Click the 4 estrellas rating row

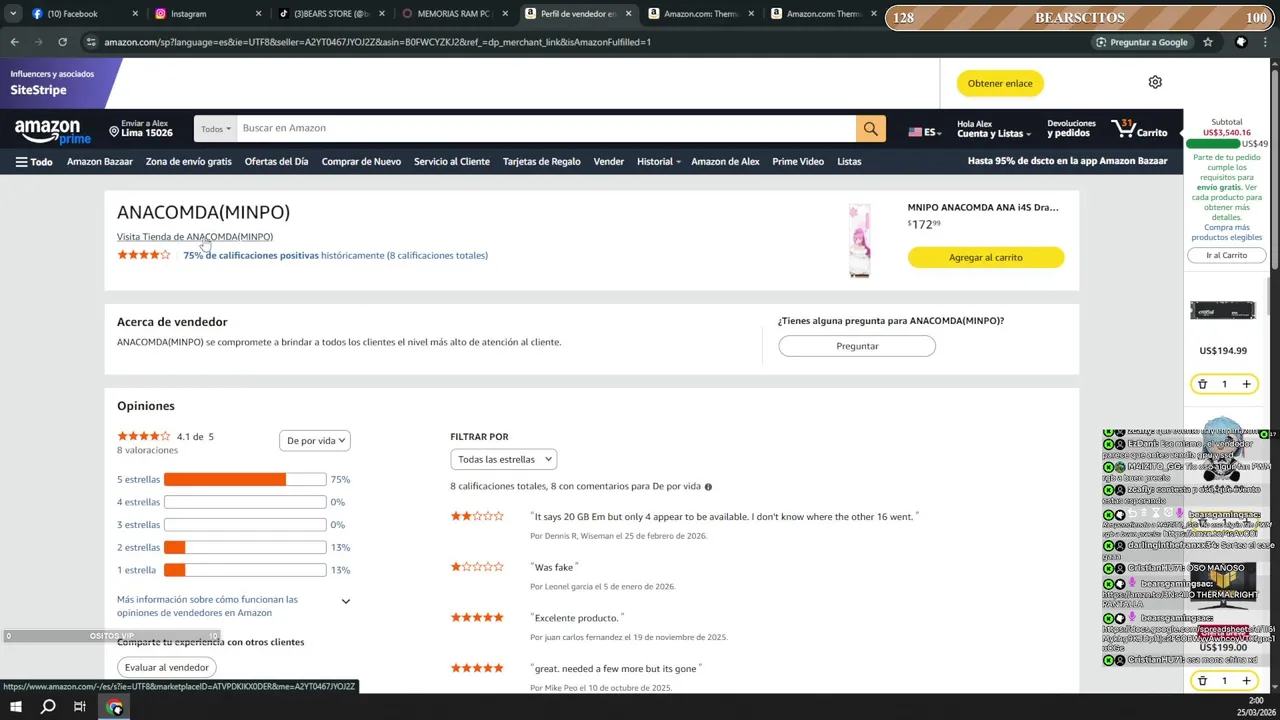[233, 502]
